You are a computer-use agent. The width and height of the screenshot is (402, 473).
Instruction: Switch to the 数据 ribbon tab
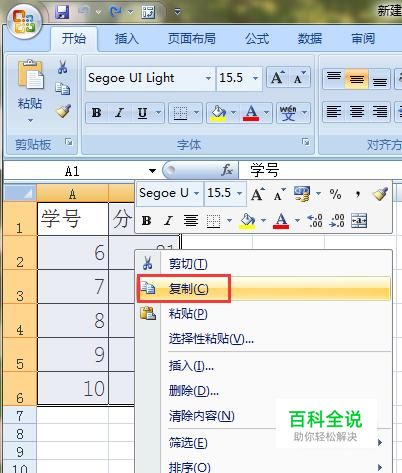(310, 39)
